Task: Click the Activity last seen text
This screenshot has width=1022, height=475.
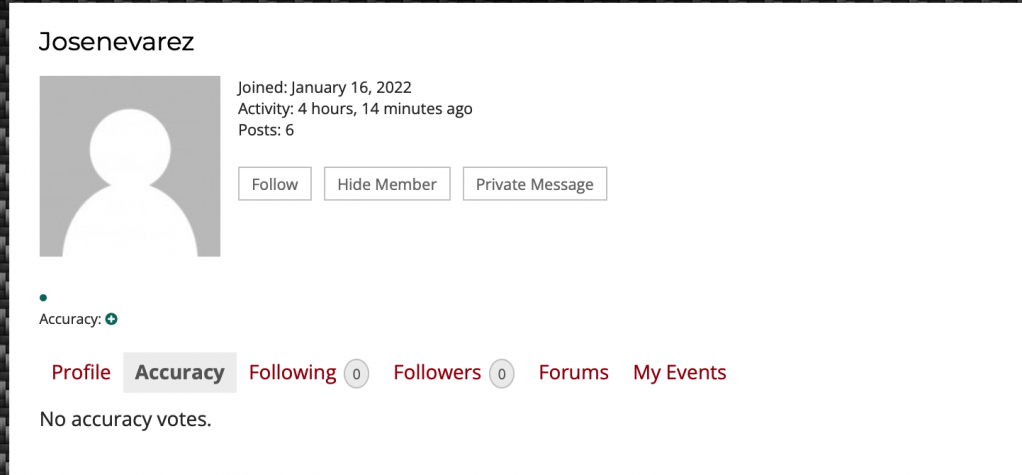Action: (x=355, y=108)
